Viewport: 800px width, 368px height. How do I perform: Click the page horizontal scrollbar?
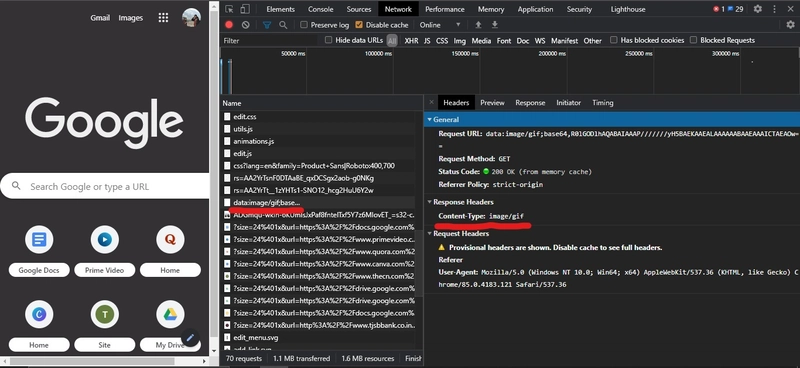point(92,361)
